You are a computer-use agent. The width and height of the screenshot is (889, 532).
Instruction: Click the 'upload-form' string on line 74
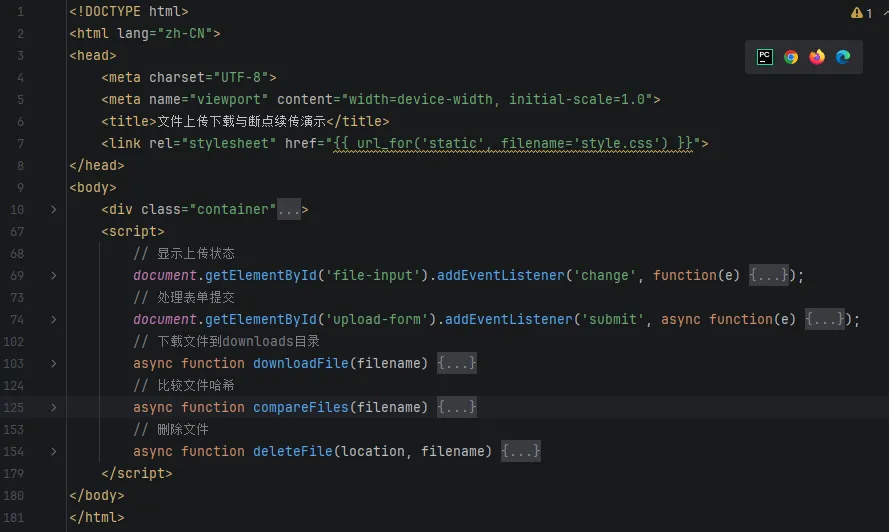(376, 319)
